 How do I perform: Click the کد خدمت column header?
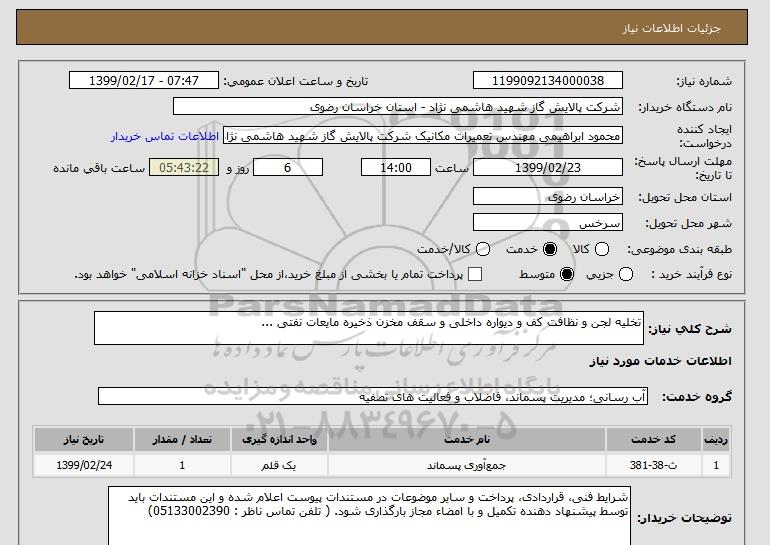tap(653, 439)
